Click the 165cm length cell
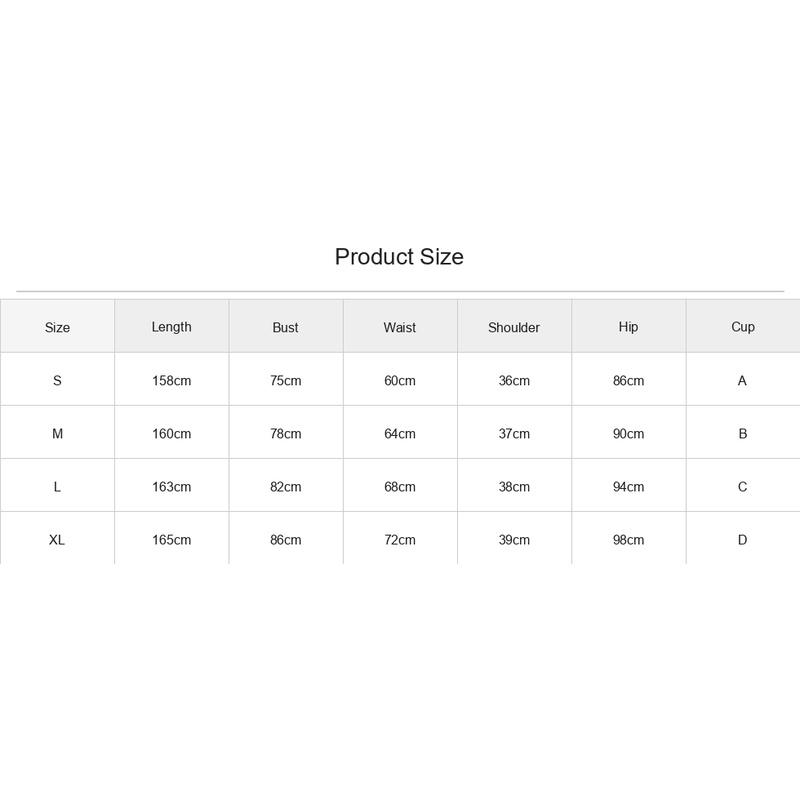Screen dimensions: 800x800 [171, 539]
